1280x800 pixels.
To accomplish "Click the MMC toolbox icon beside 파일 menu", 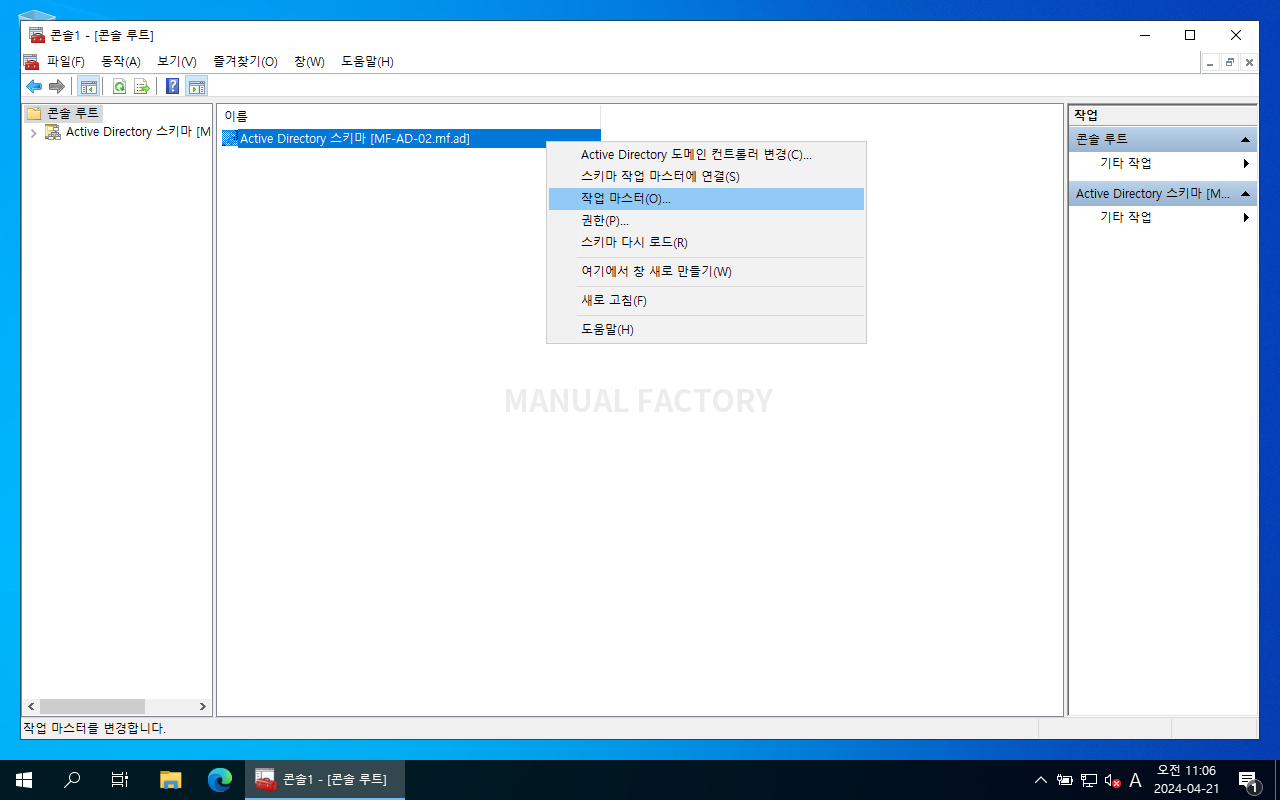I will pos(31,61).
